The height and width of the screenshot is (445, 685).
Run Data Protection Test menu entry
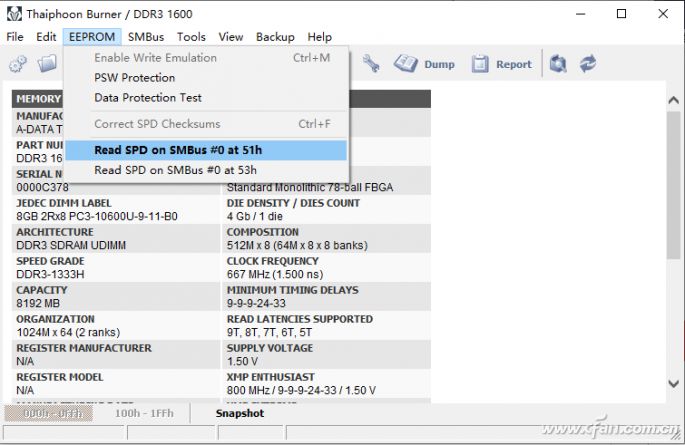click(x=147, y=97)
